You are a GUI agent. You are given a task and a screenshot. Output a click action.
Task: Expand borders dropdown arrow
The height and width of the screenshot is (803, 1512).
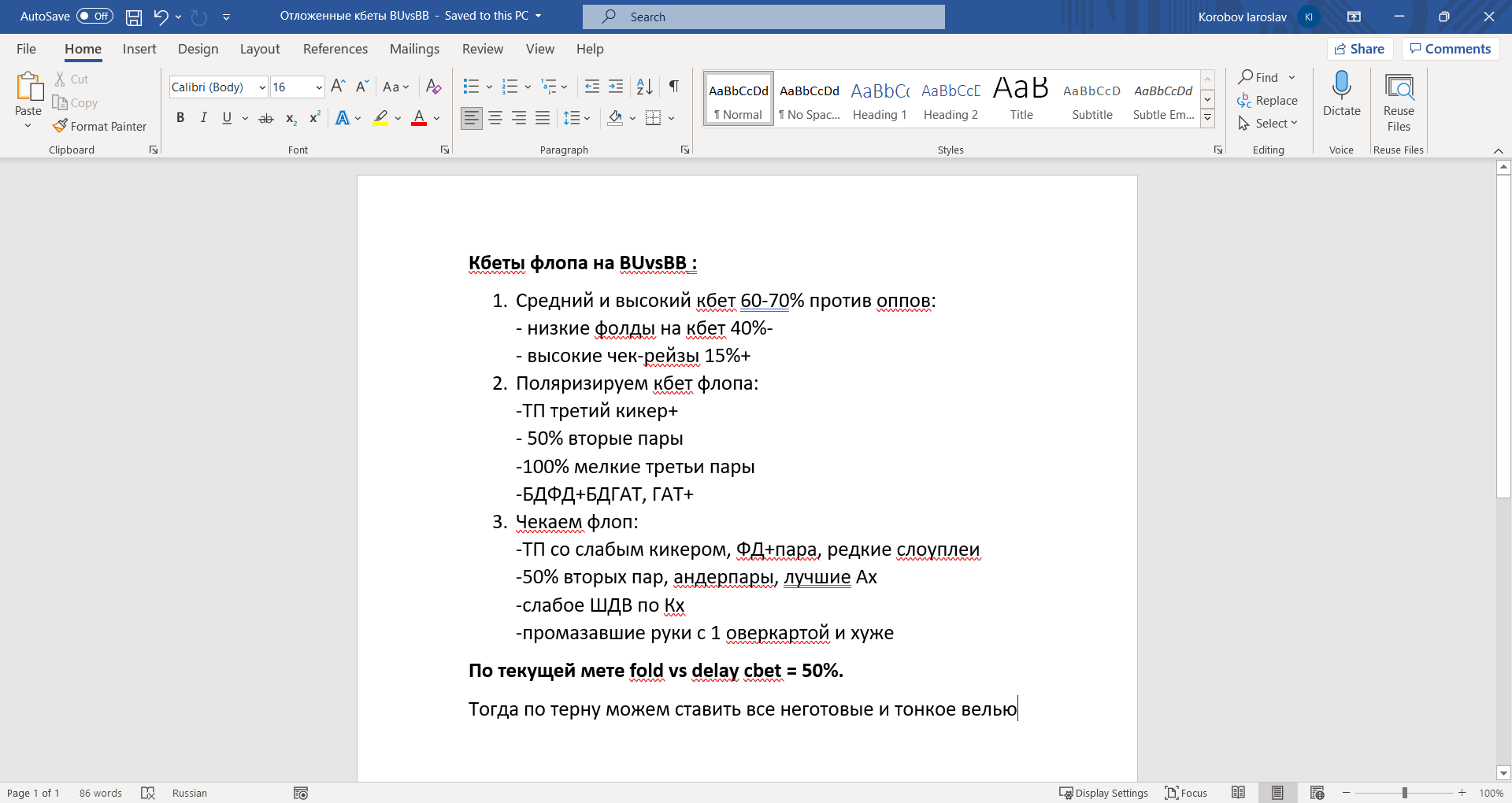(x=671, y=118)
